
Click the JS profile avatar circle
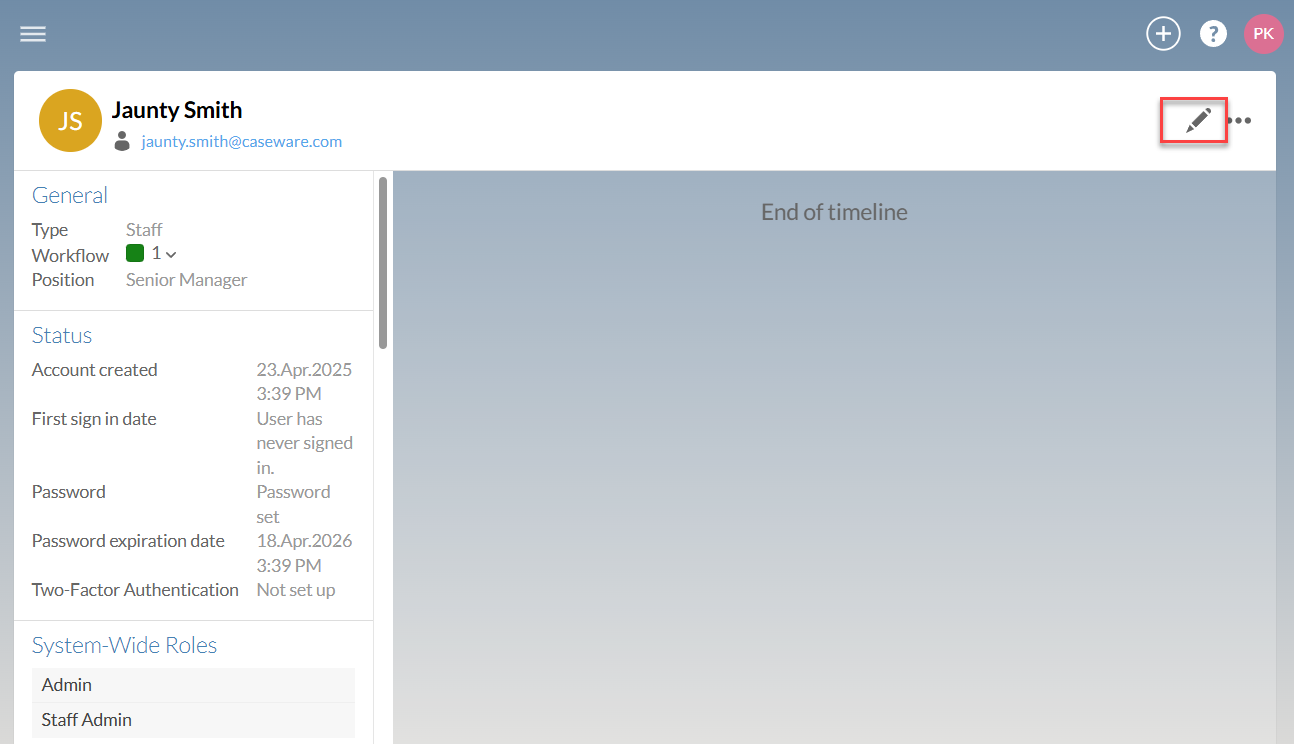(x=70, y=120)
